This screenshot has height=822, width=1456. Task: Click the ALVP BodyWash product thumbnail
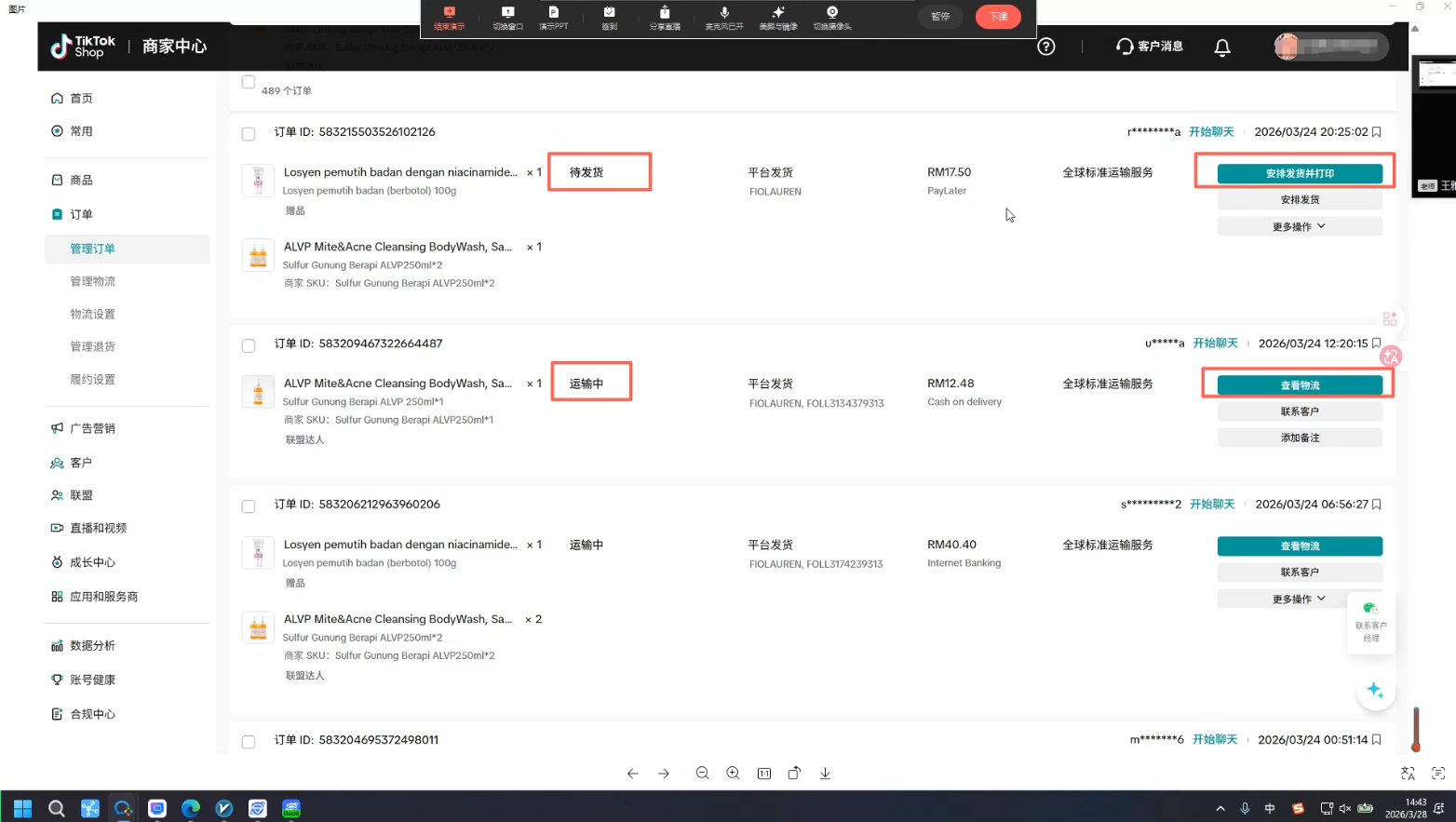[x=258, y=255]
